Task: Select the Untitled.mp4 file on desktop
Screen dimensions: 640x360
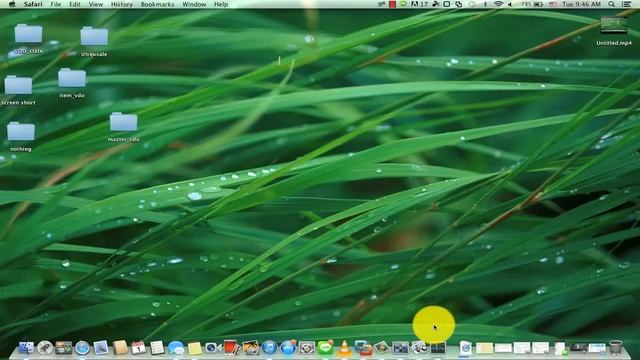Action: point(613,31)
